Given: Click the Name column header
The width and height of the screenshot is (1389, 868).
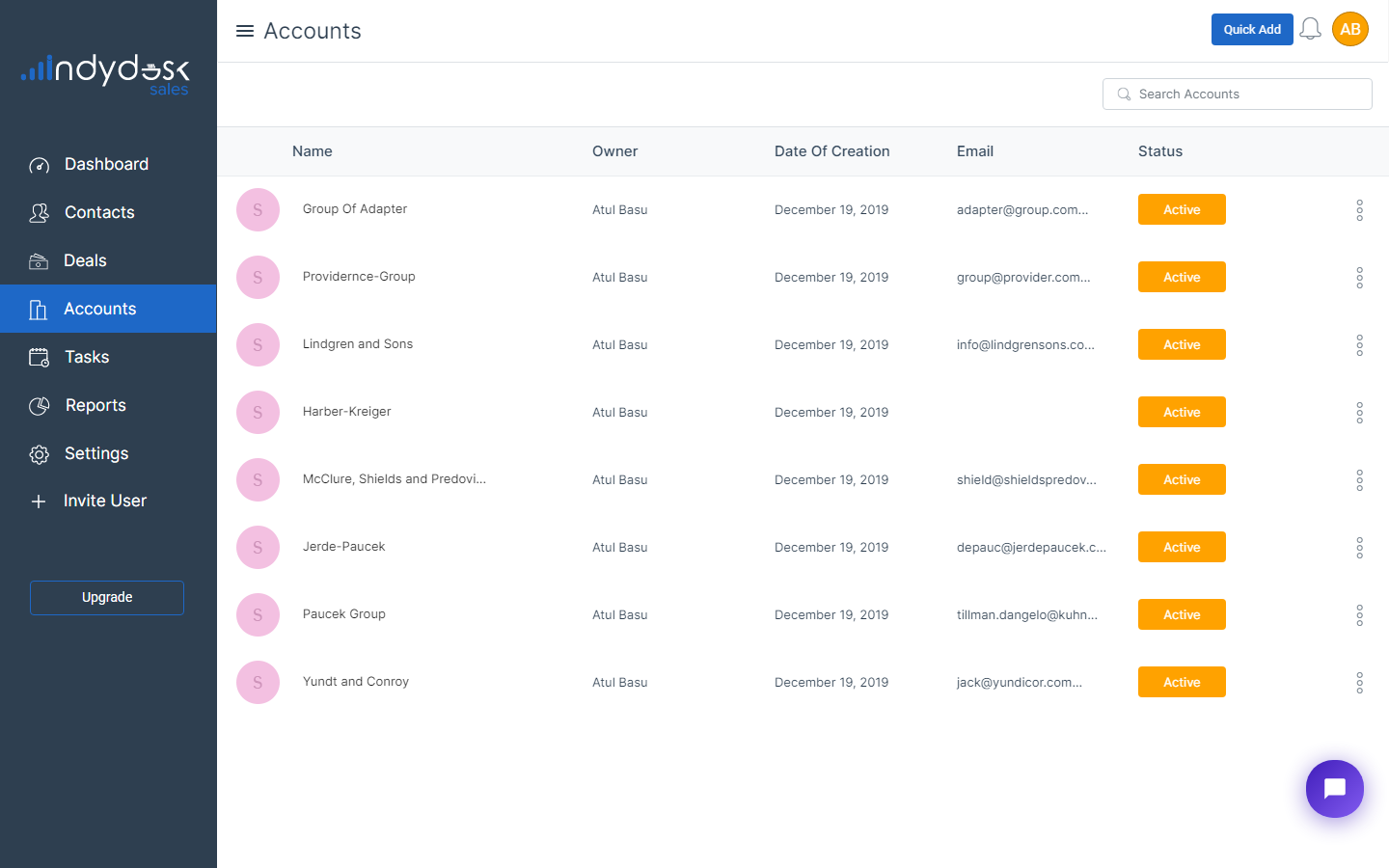Looking at the screenshot, I should pos(313,151).
